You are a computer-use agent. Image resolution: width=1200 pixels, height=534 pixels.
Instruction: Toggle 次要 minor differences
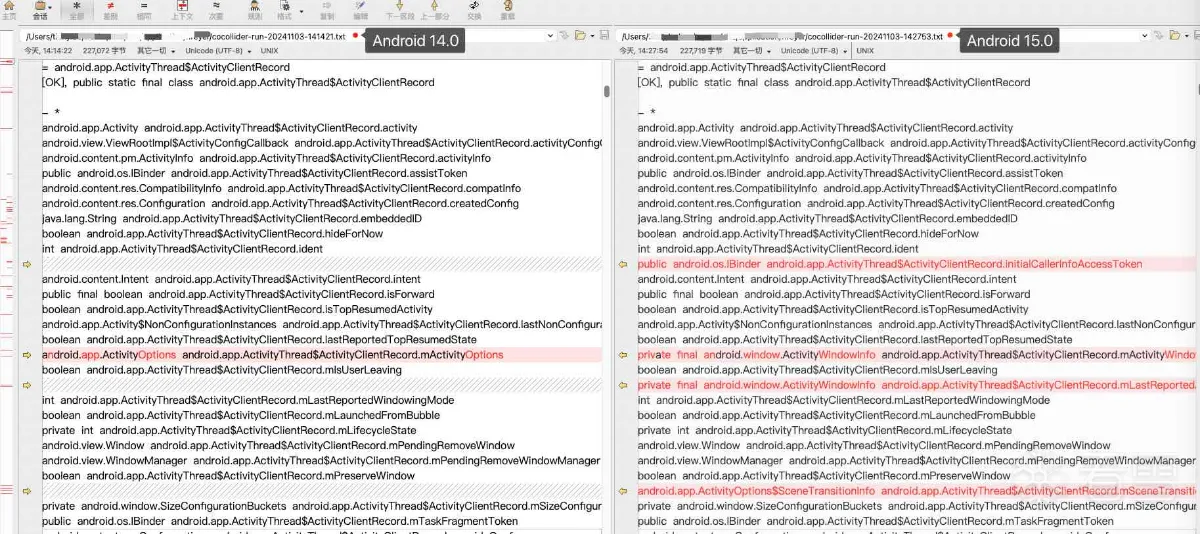point(216,10)
